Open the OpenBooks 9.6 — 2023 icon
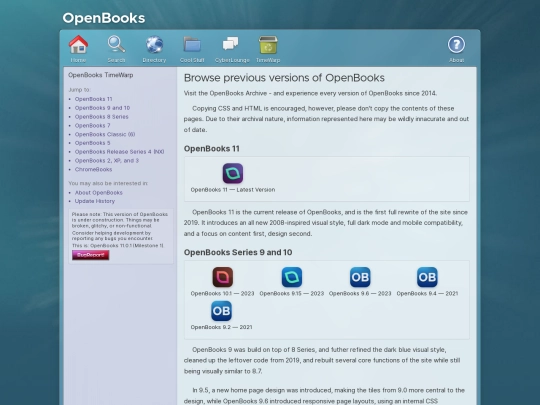The width and height of the screenshot is (540, 405). 360,277
